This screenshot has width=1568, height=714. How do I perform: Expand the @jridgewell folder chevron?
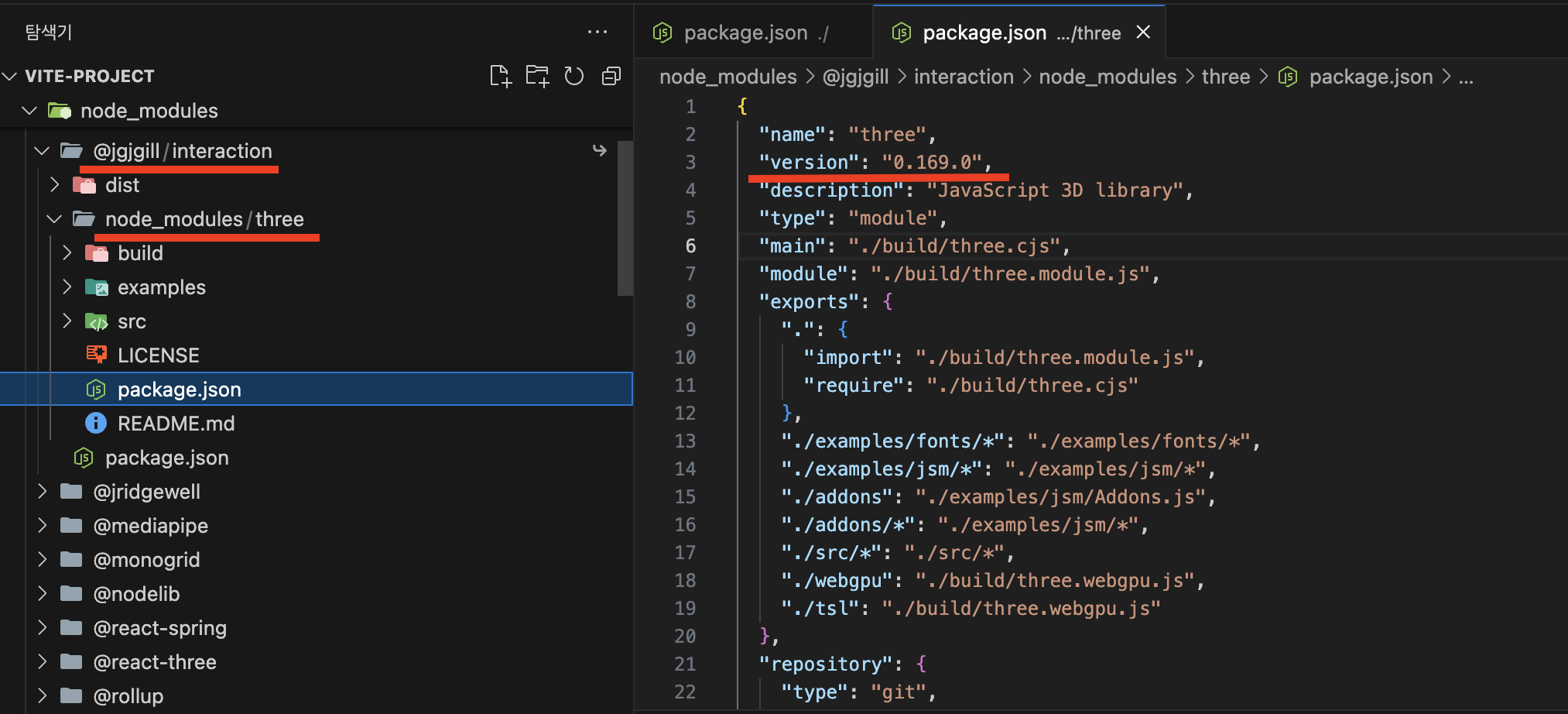(42, 491)
